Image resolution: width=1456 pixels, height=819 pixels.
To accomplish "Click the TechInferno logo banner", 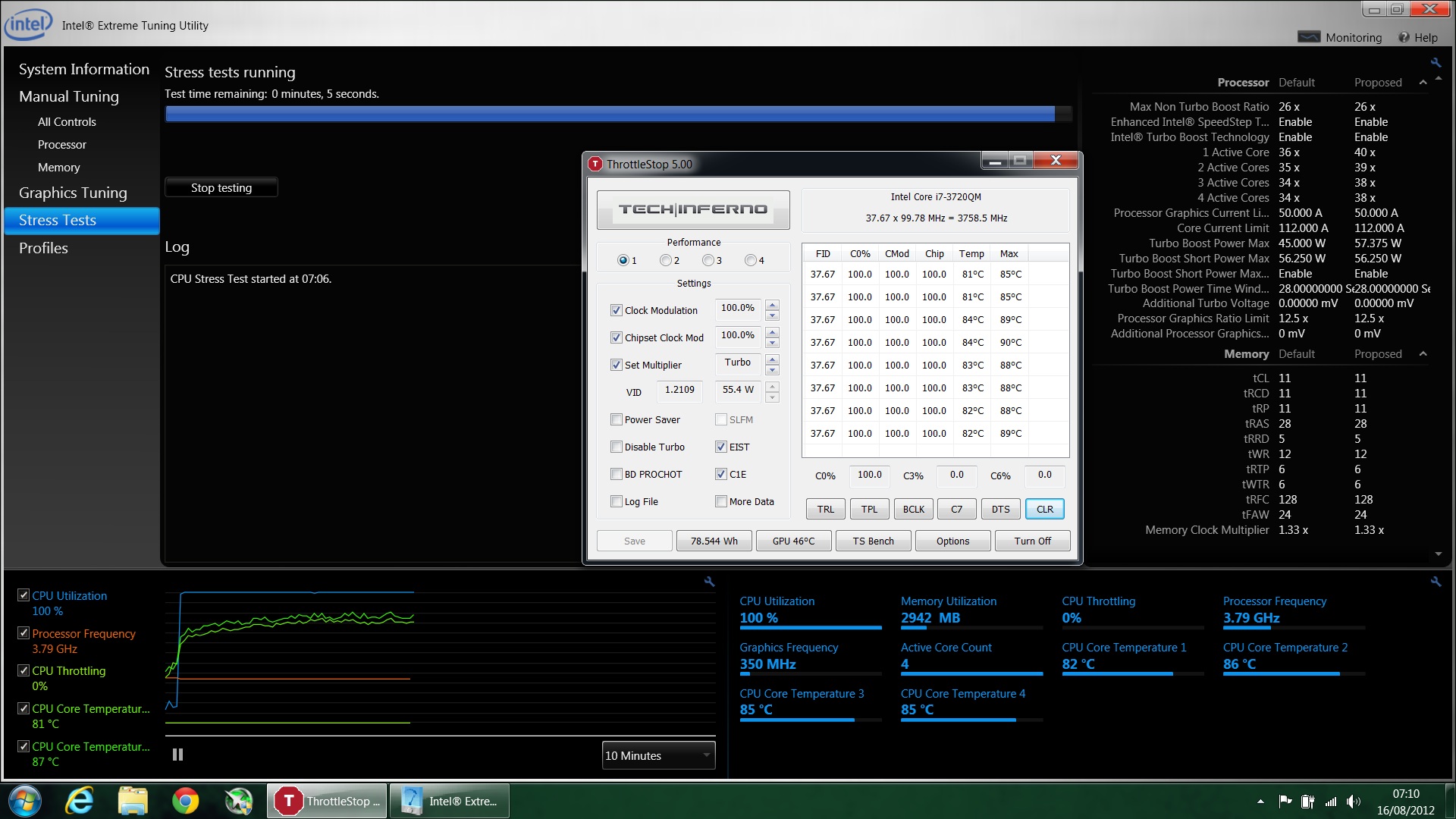I will [x=692, y=209].
